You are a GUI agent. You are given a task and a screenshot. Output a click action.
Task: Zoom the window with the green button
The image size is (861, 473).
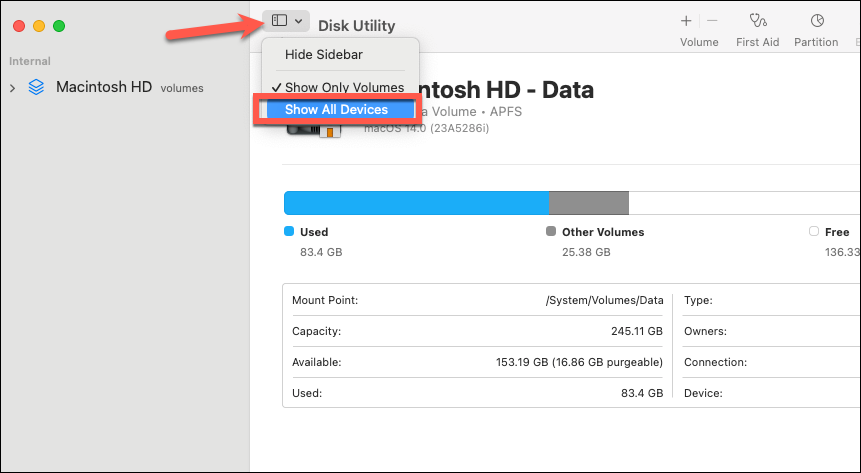pyautogui.click(x=59, y=26)
